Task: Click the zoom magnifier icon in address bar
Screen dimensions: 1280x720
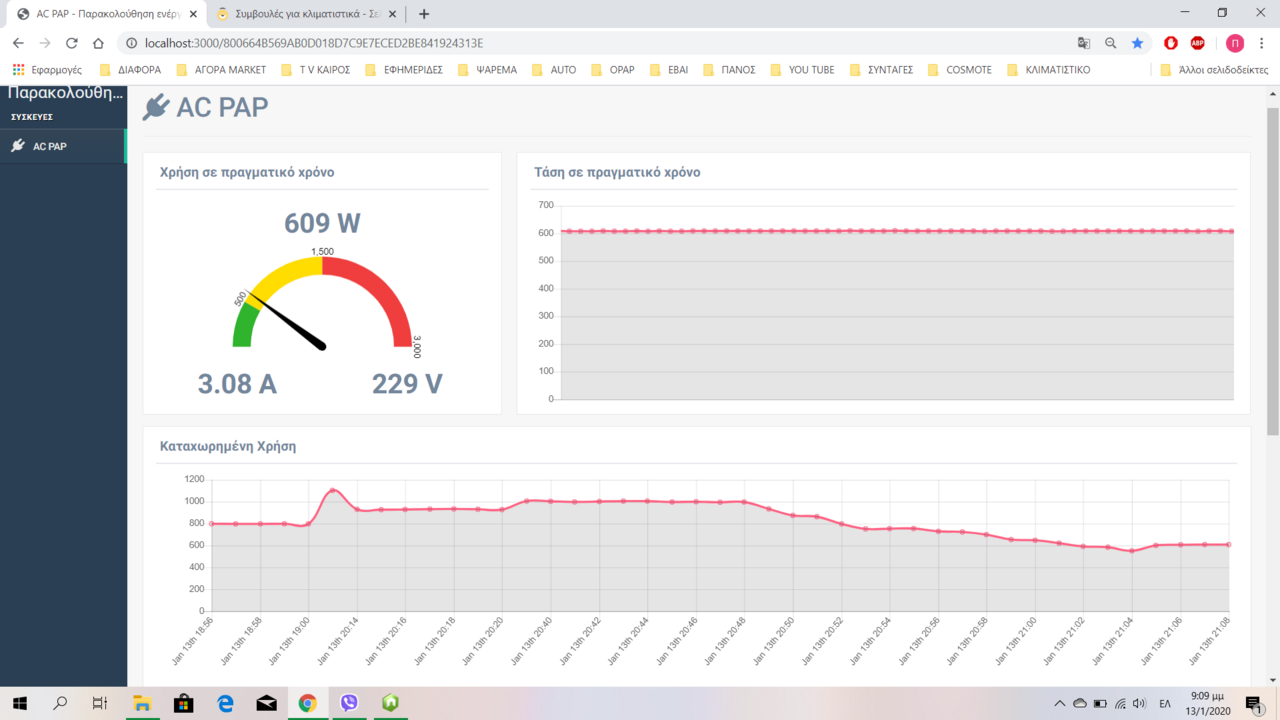Action: coord(1111,43)
